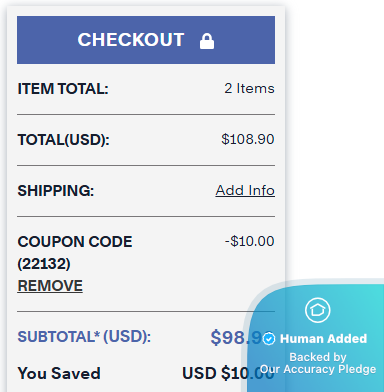Click the -$10.00 coupon discount value
This screenshot has width=384, height=392.
click(x=249, y=241)
